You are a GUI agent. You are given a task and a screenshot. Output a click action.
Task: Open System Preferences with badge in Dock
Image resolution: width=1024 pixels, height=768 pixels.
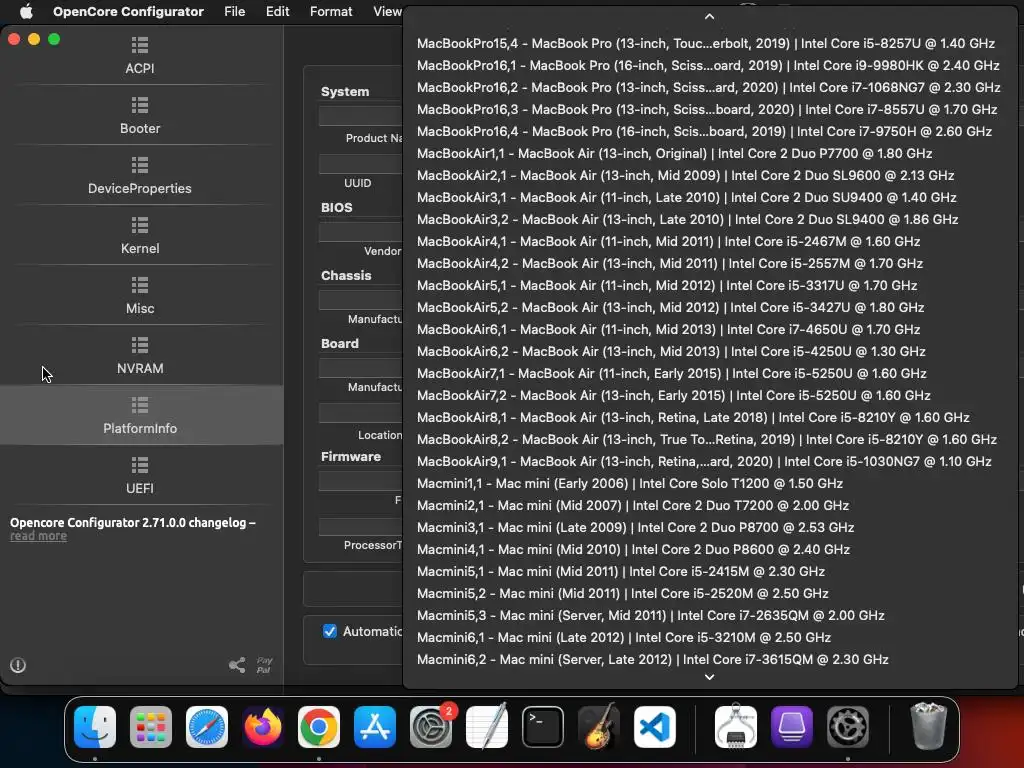[x=431, y=727]
